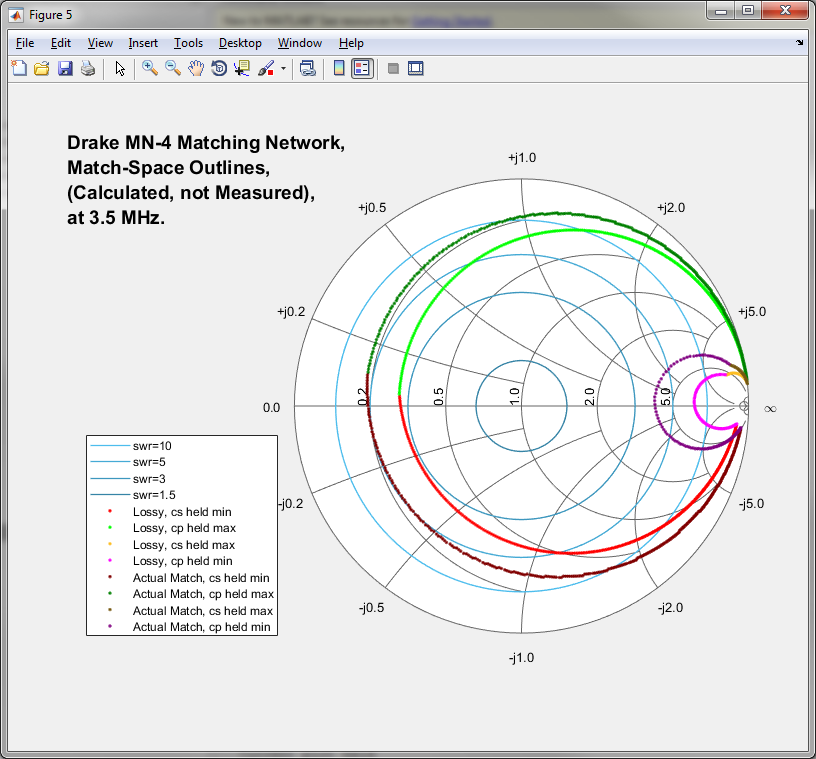Screen dimensions: 816x759
Task: Open the Help menu
Action: (x=351, y=43)
